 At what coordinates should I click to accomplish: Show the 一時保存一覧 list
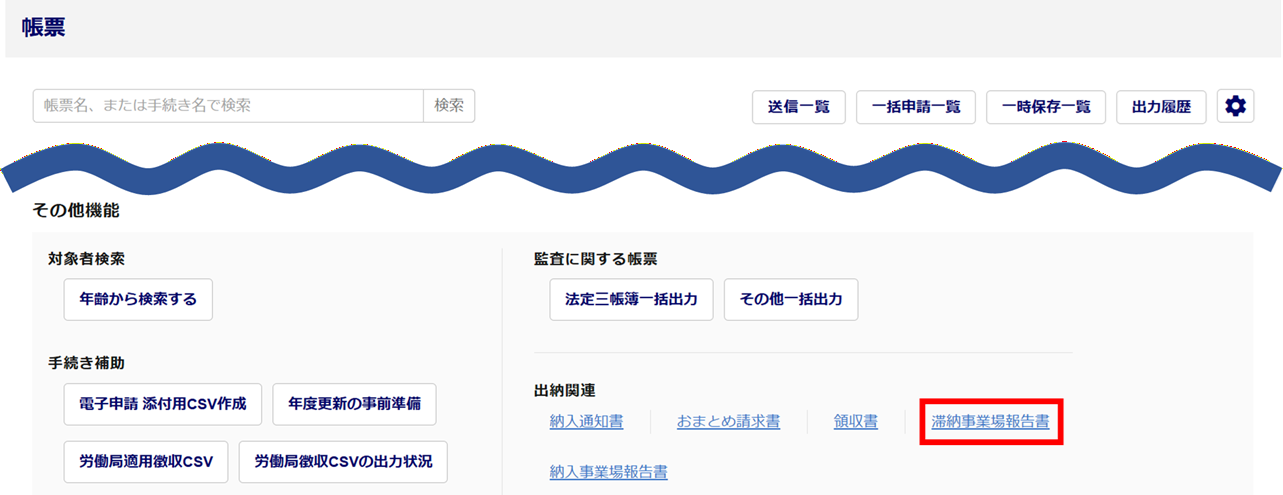1046,107
